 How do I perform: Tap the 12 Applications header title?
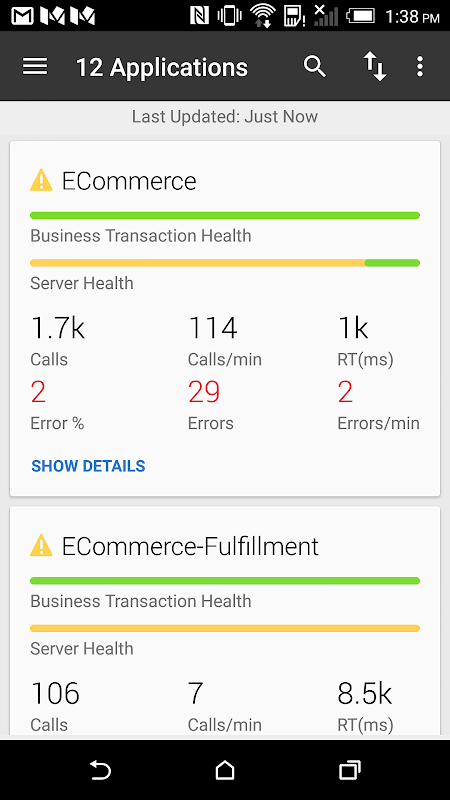pos(162,67)
